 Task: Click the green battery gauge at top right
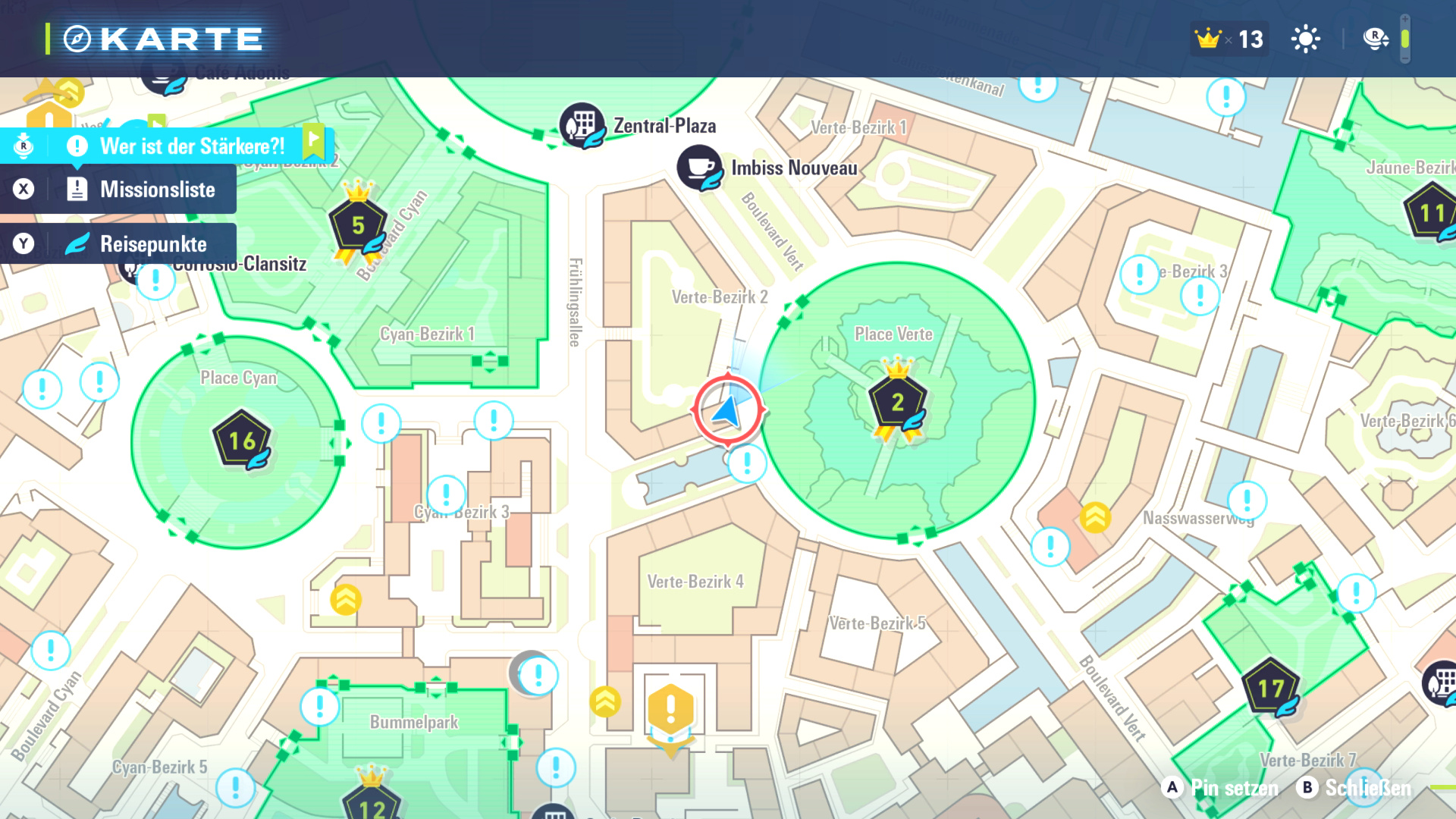point(1404,39)
